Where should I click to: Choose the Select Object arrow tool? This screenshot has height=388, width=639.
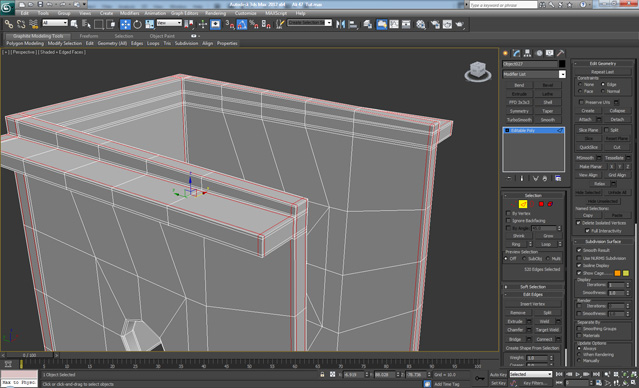[74, 24]
